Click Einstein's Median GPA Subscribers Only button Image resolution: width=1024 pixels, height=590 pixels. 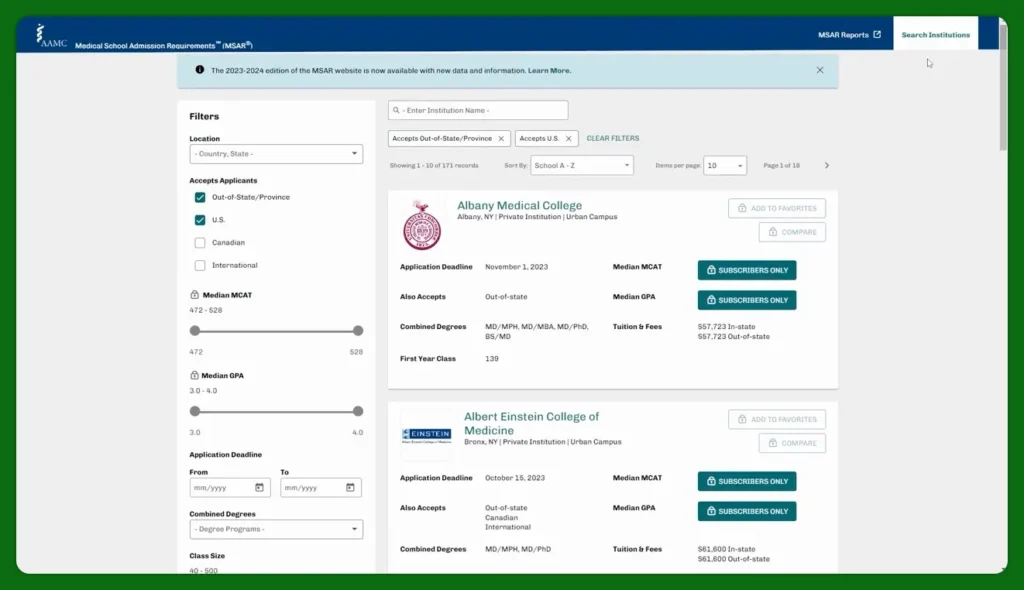point(746,511)
